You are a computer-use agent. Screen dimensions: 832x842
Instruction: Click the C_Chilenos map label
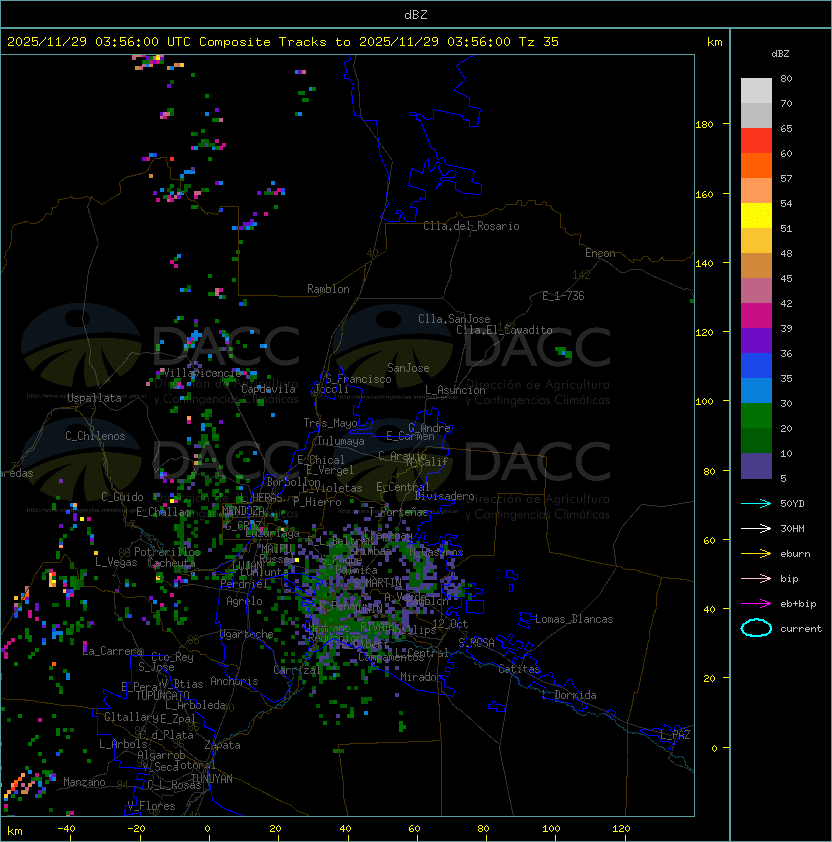click(x=95, y=436)
